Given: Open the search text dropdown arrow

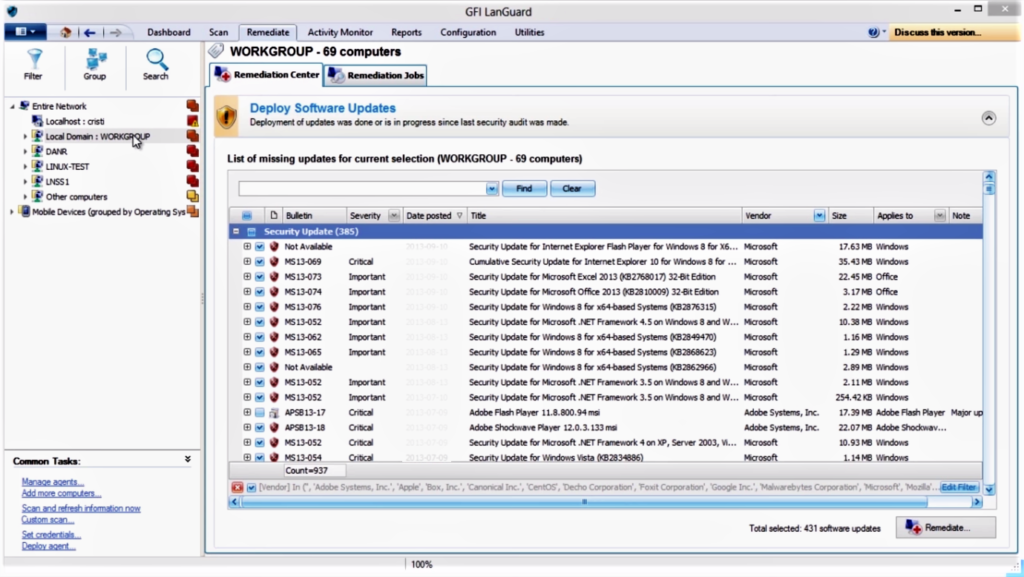Looking at the screenshot, I should 492,189.
